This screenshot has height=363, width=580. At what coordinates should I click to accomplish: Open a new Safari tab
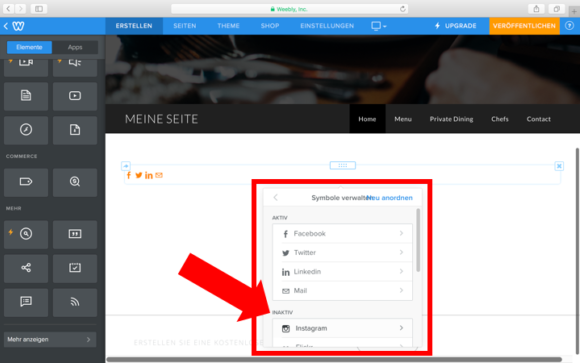click(x=574, y=12)
